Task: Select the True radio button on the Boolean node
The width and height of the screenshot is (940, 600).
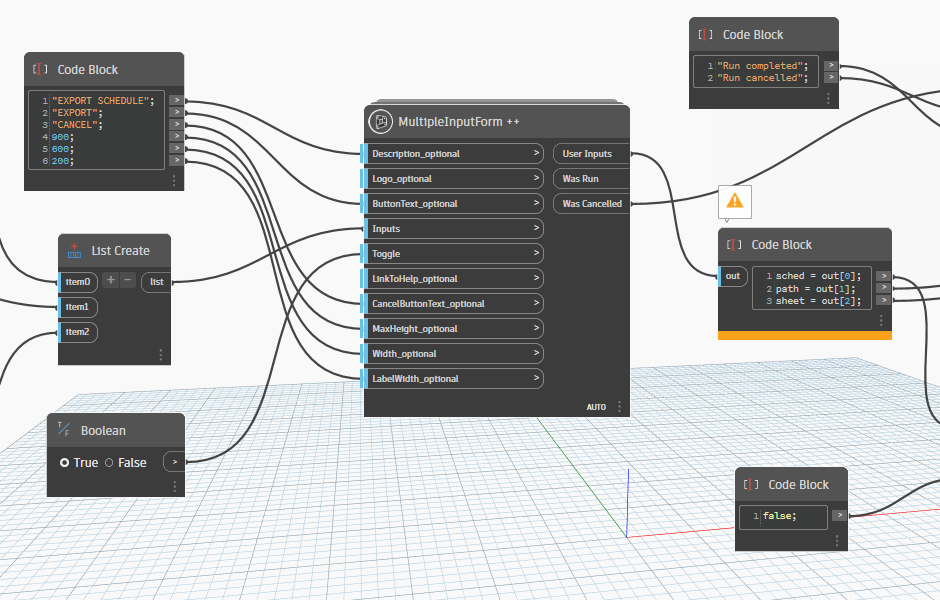Action: pos(62,462)
